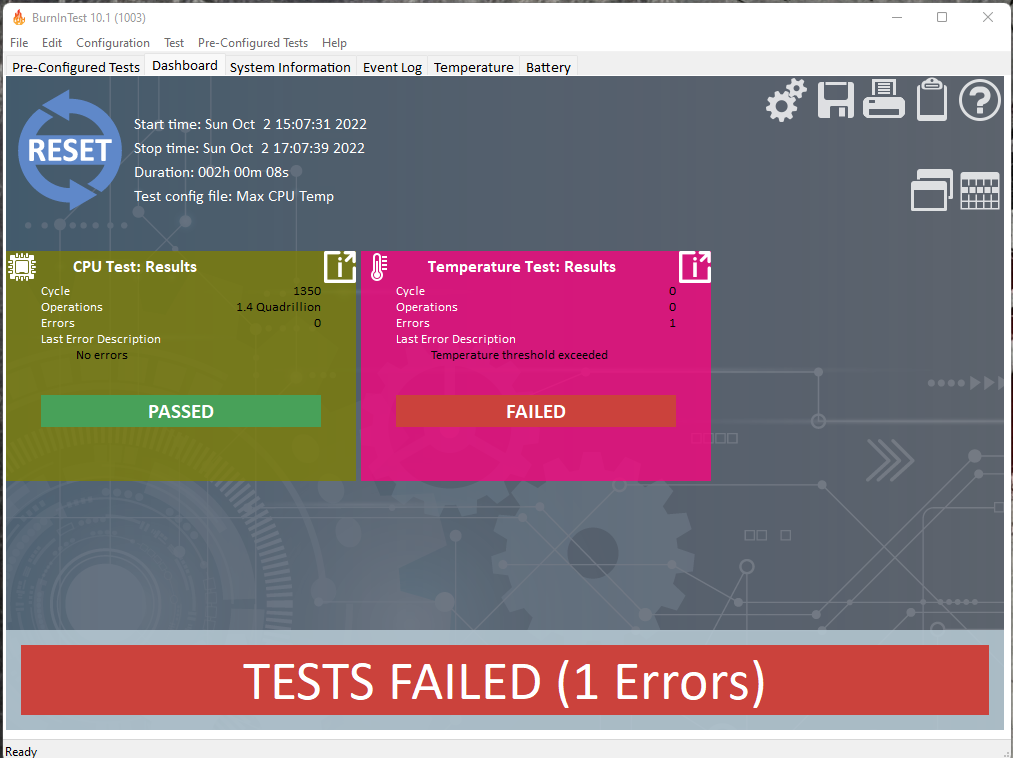Screen dimensions: 1013x758
Task: Open the Configuration menu
Action: [x=113, y=43]
